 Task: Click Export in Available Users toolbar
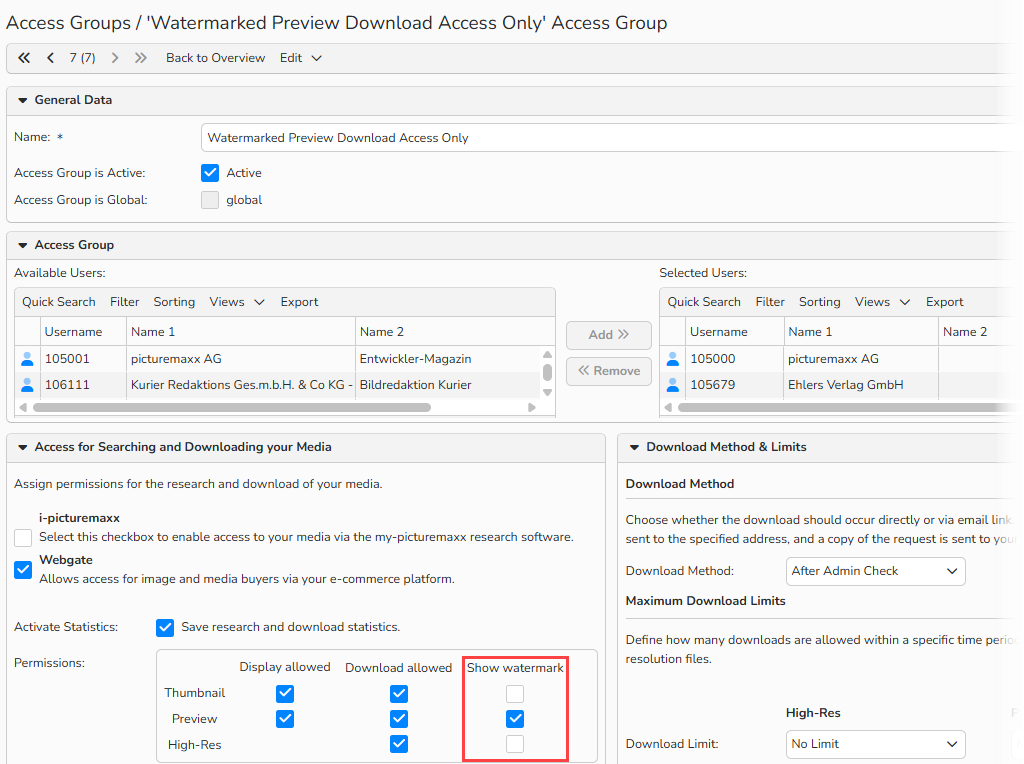point(299,302)
